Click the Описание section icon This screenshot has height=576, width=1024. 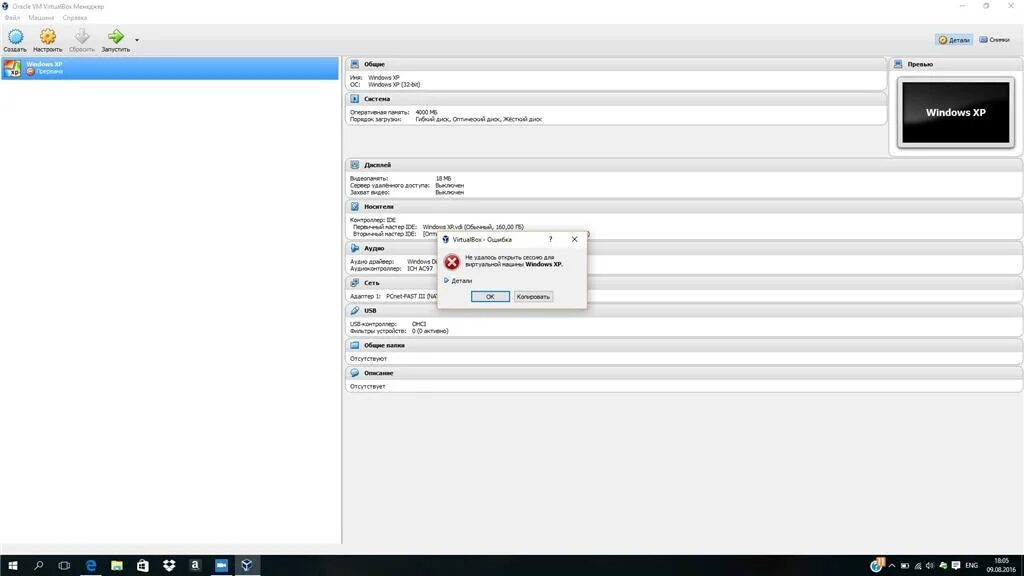[x=355, y=373]
